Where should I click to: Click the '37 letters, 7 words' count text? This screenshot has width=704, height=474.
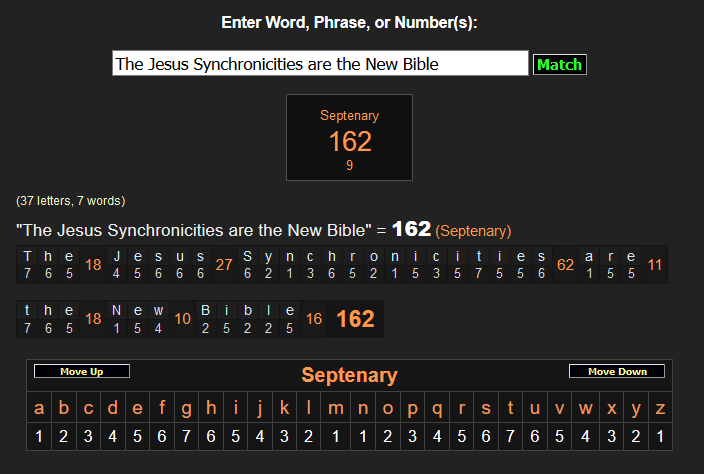point(70,201)
